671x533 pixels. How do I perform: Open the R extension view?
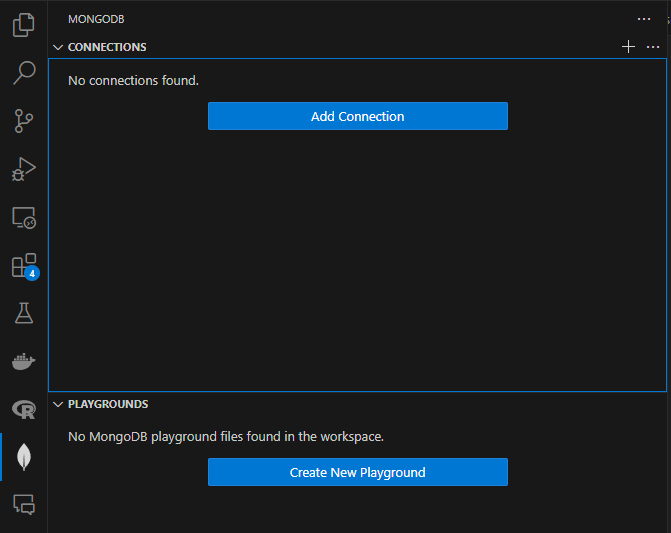pyautogui.click(x=24, y=409)
